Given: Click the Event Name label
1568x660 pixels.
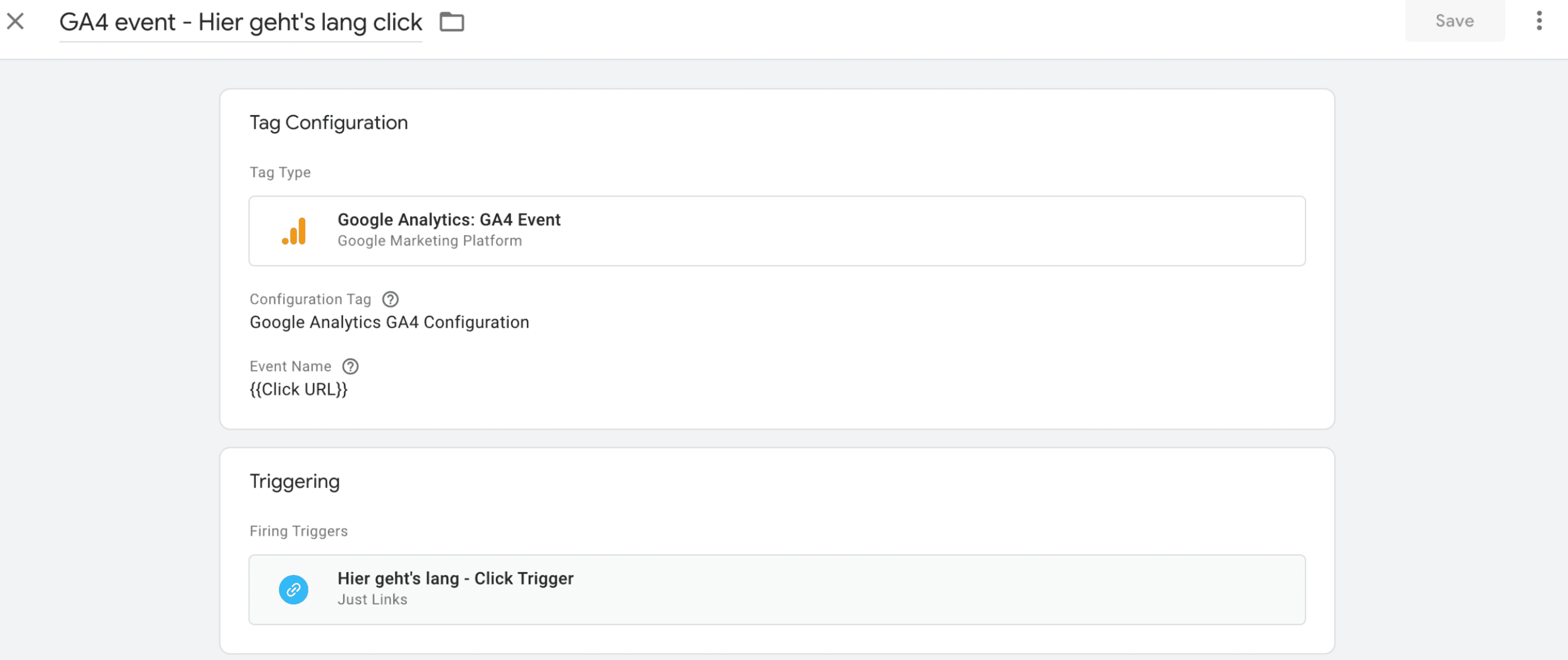Looking at the screenshot, I should tap(290, 366).
